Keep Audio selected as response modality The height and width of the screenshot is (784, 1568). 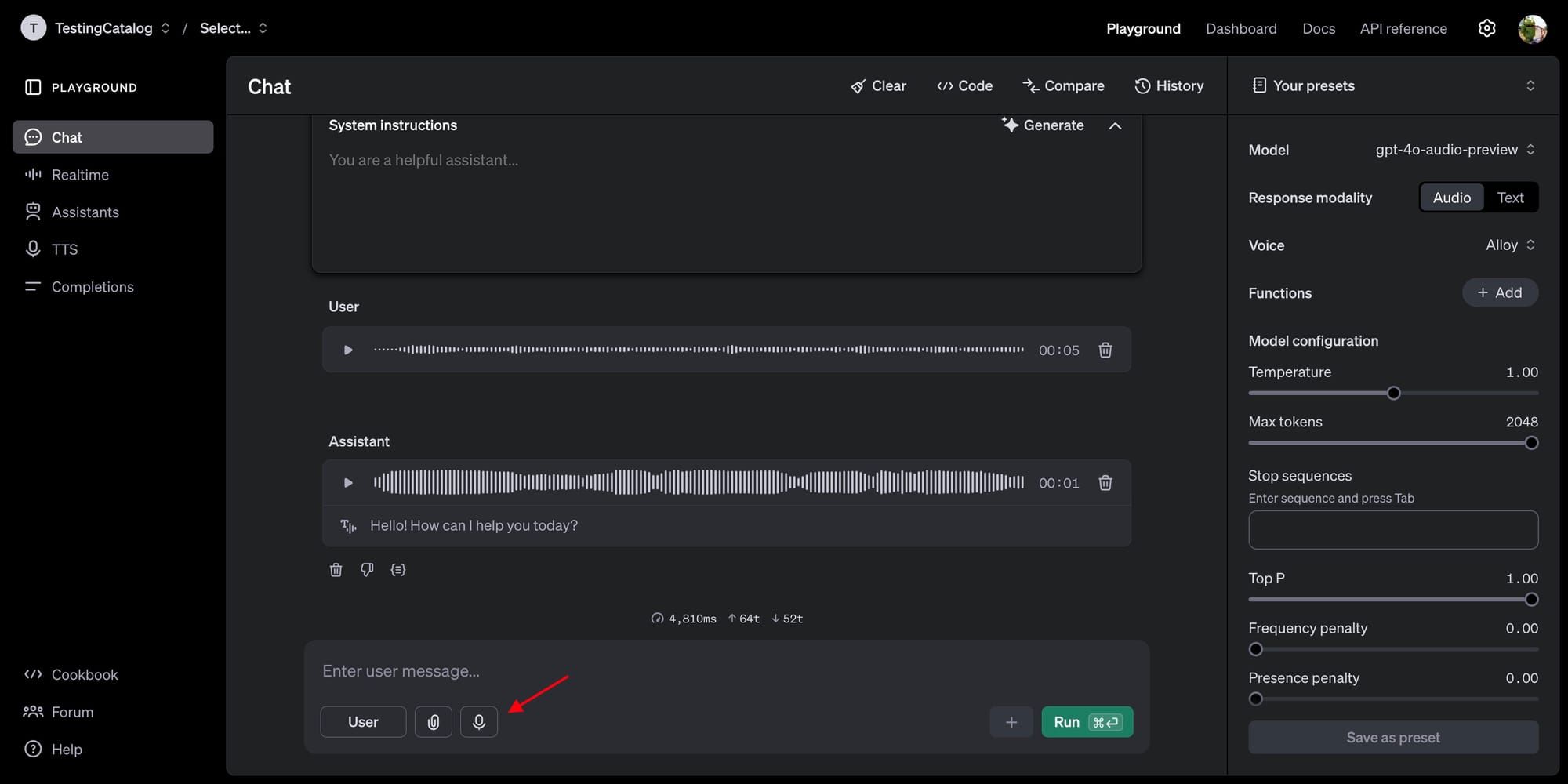[x=1451, y=197]
